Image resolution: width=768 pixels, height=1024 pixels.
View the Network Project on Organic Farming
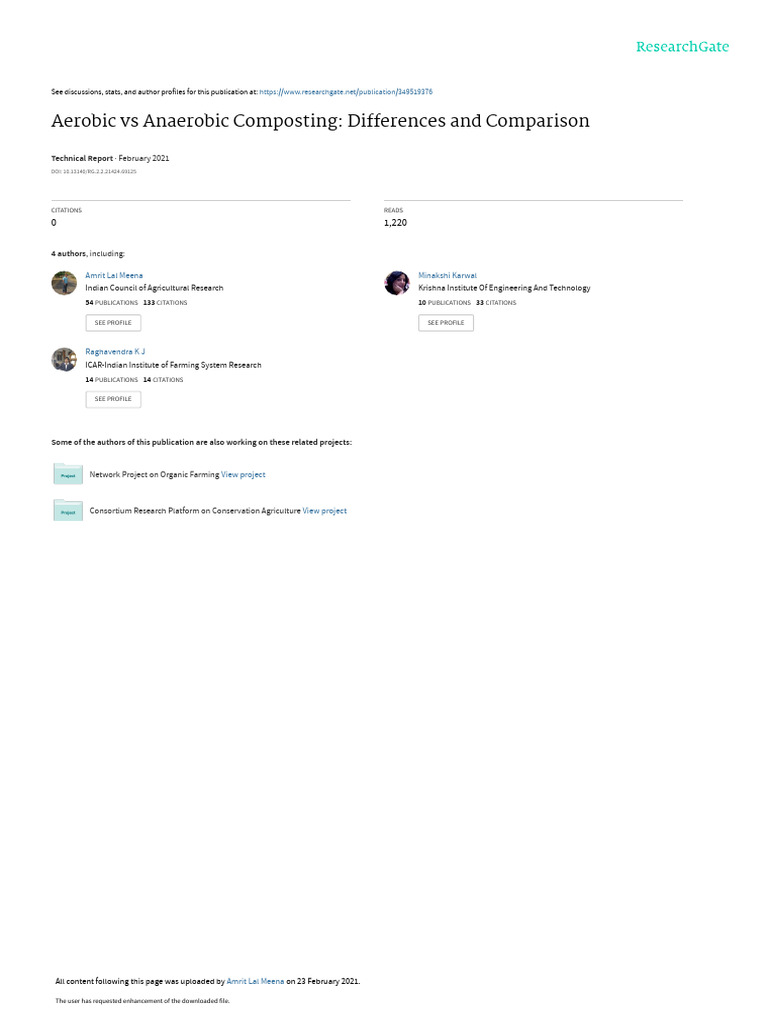pyautogui.click(x=243, y=475)
